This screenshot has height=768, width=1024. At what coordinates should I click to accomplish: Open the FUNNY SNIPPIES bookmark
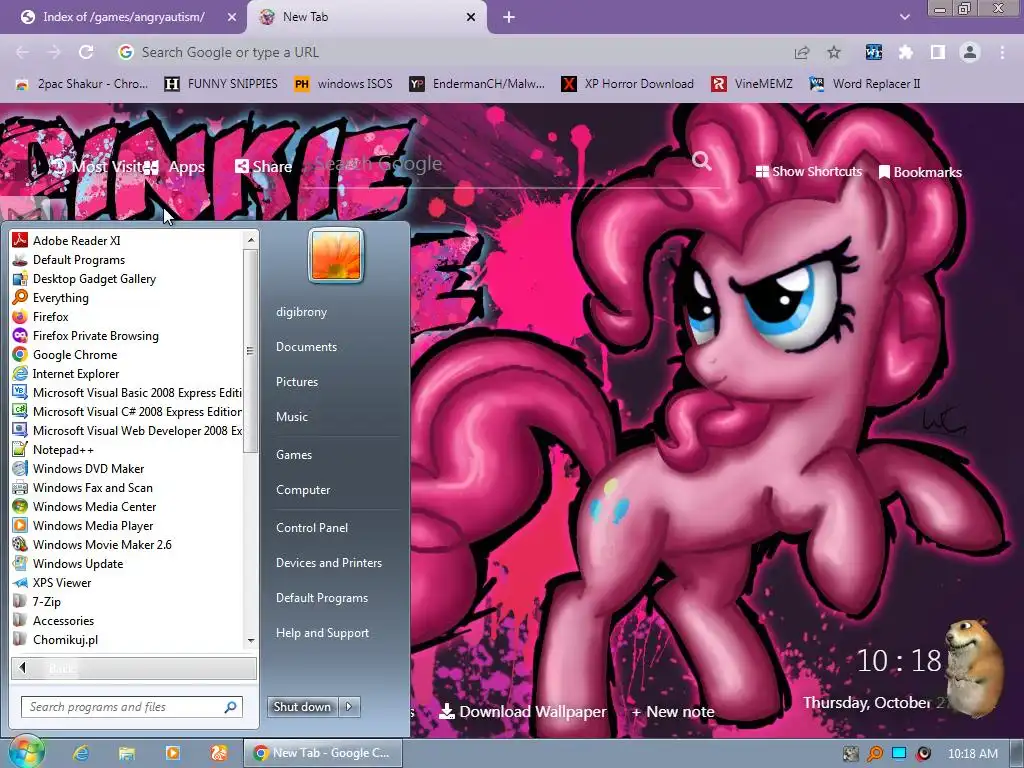(221, 84)
